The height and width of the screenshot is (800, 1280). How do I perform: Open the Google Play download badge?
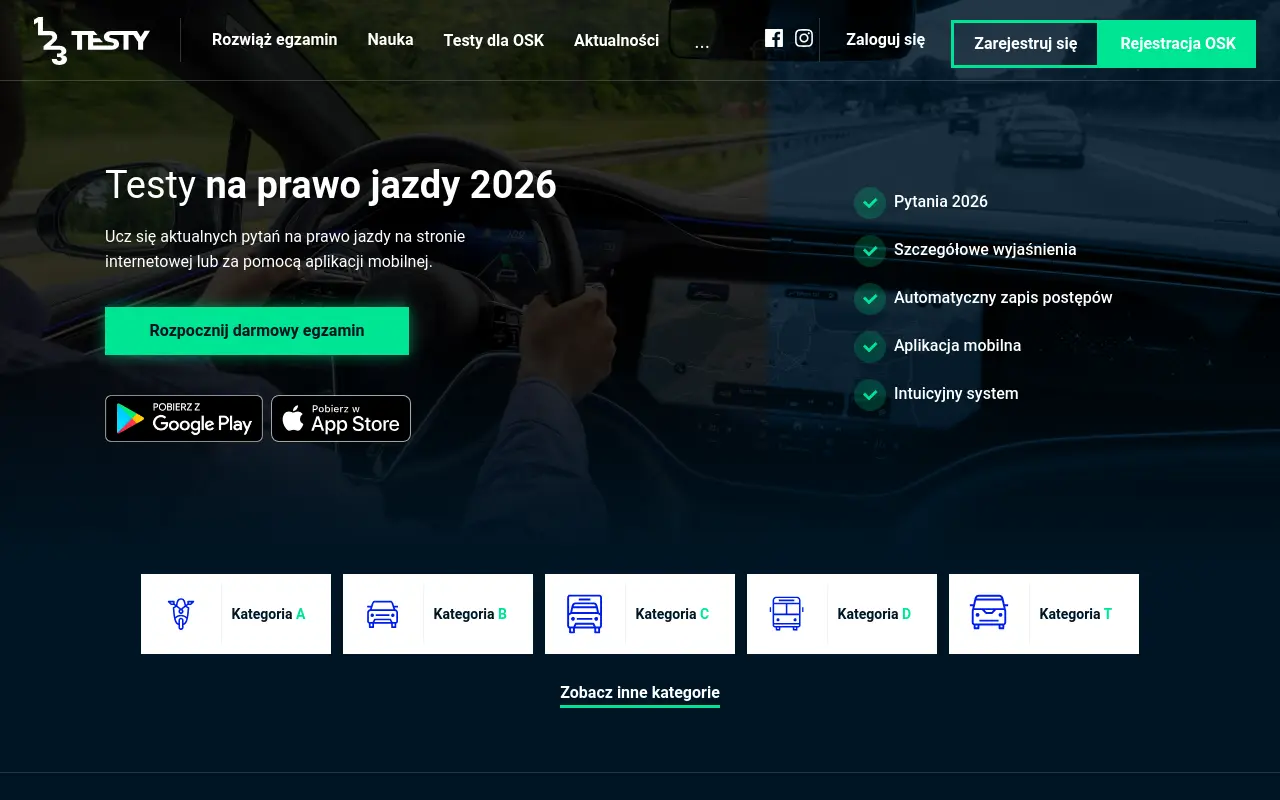[184, 418]
